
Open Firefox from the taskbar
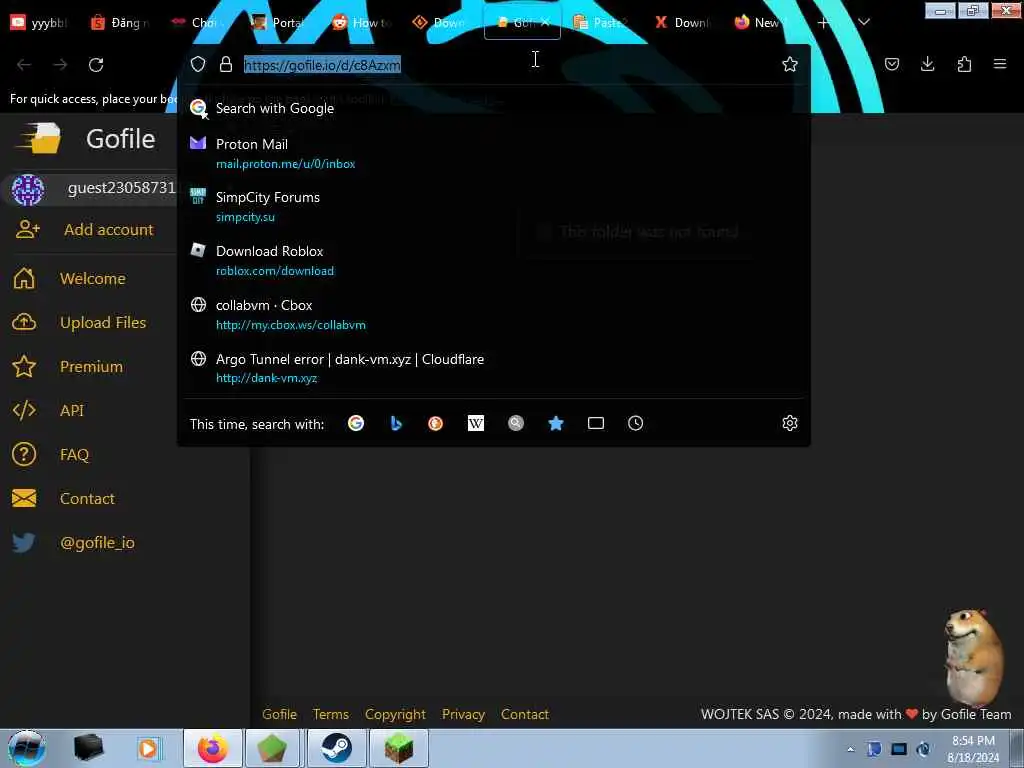[x=213, y=748]
